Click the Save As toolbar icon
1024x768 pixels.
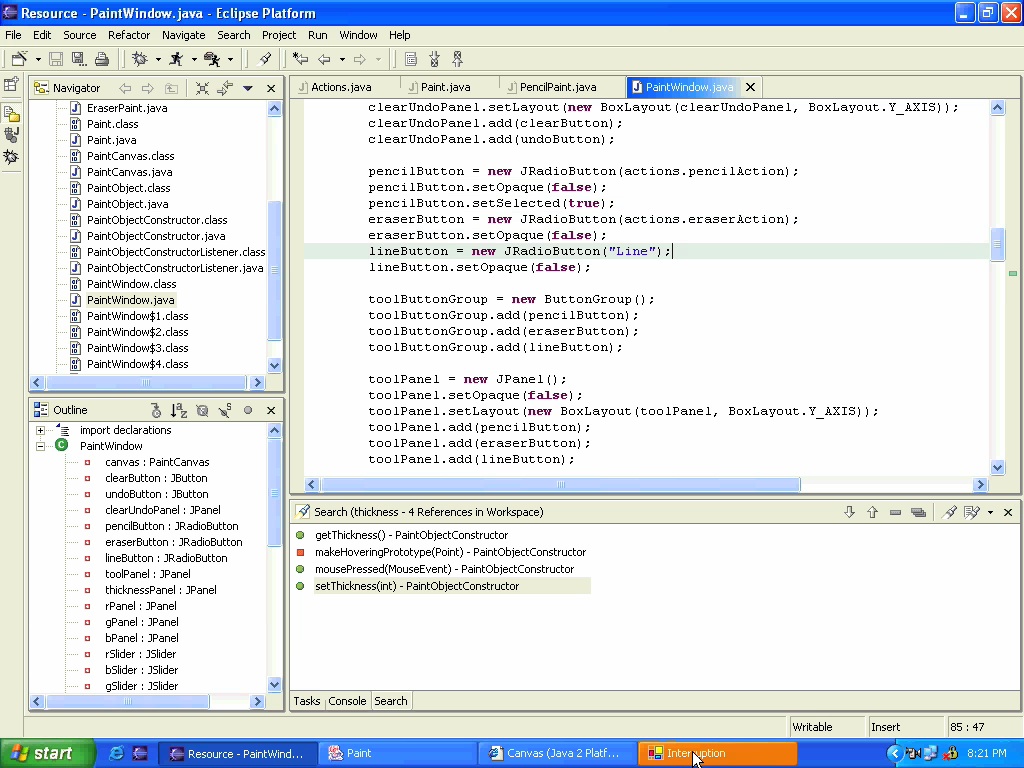[78, 60]
